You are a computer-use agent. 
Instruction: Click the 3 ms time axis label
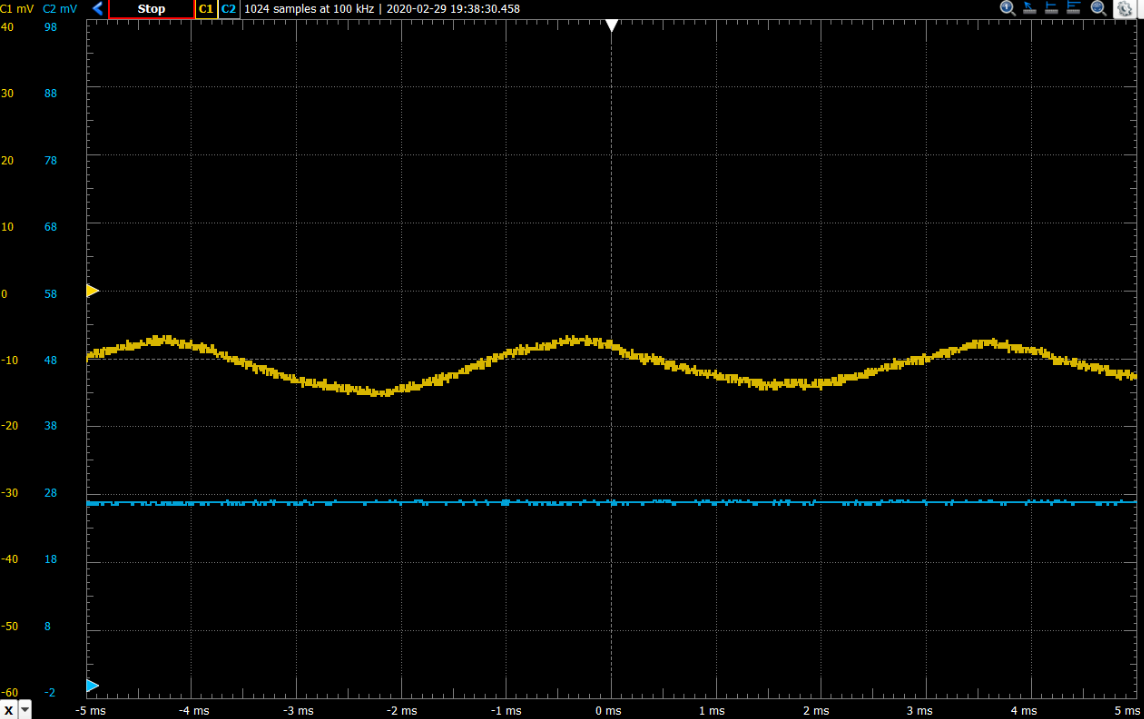(919, 711)
